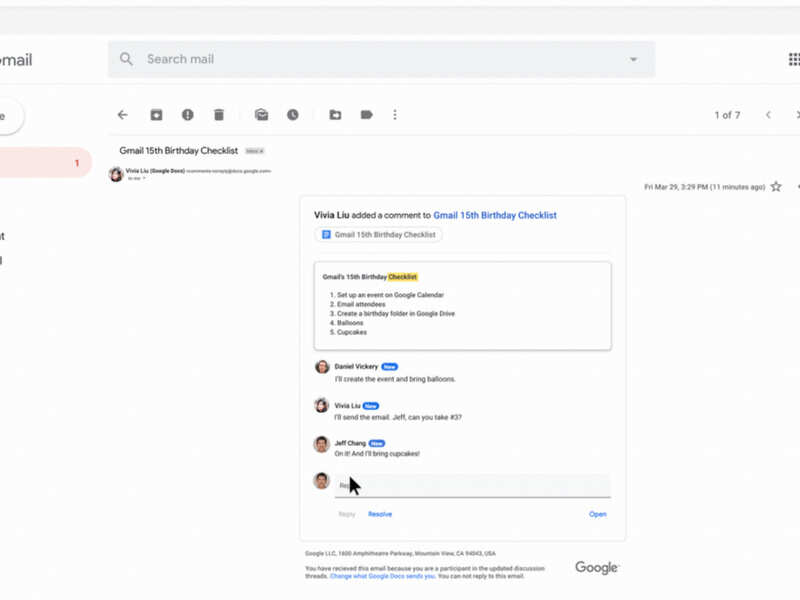
Task: Click the search magnifier icon
Action: pyautogui.click(x=126, y=59)
